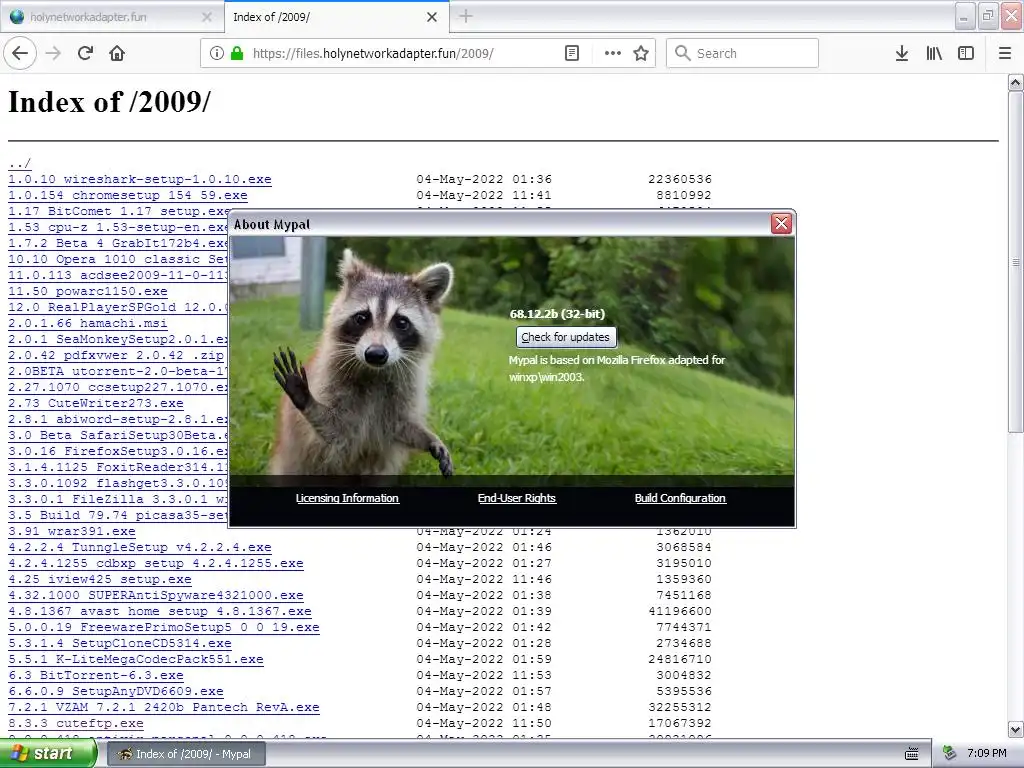Open the 2.0.1.66 hamachi.msi link
1024x768 pixels.
click(x=88, y=323)
